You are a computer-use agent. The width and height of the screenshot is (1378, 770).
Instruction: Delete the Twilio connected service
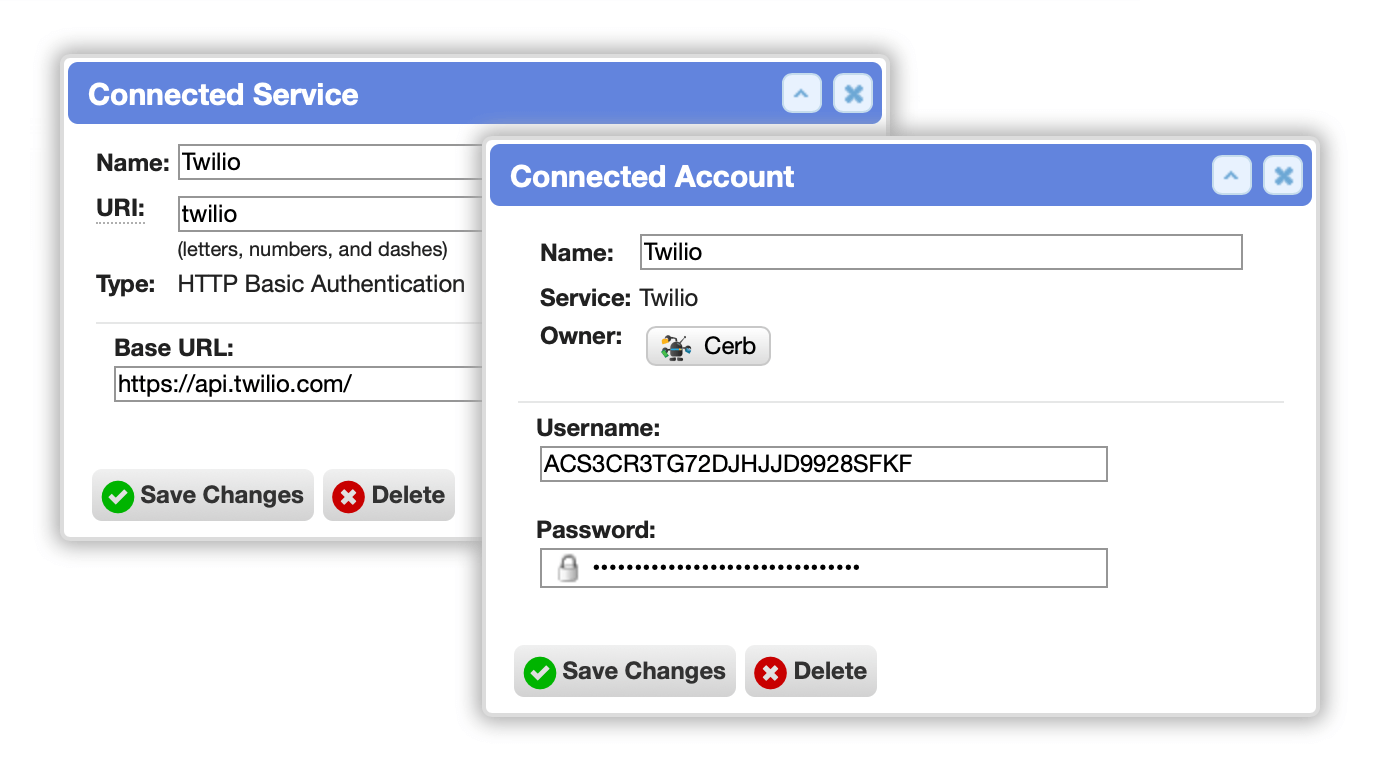click(x=389, y=495)
